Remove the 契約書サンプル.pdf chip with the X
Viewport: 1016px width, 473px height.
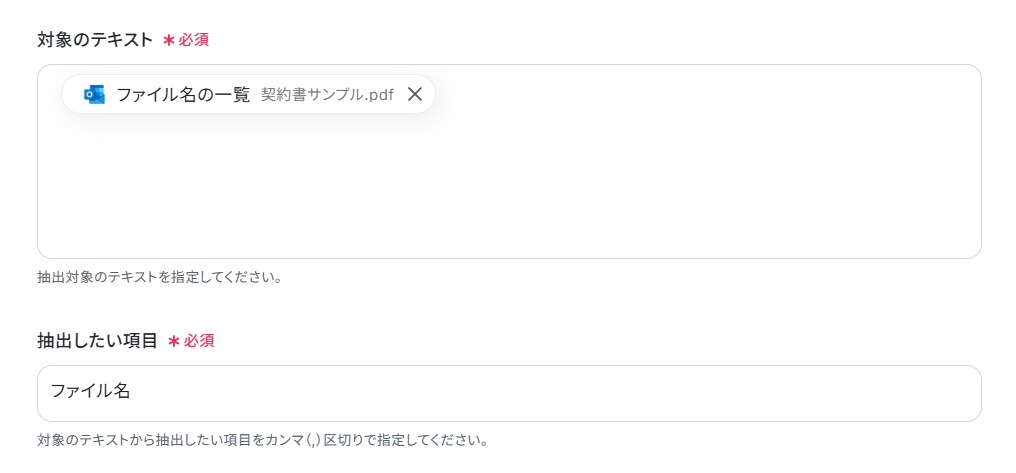coord(415,95)
